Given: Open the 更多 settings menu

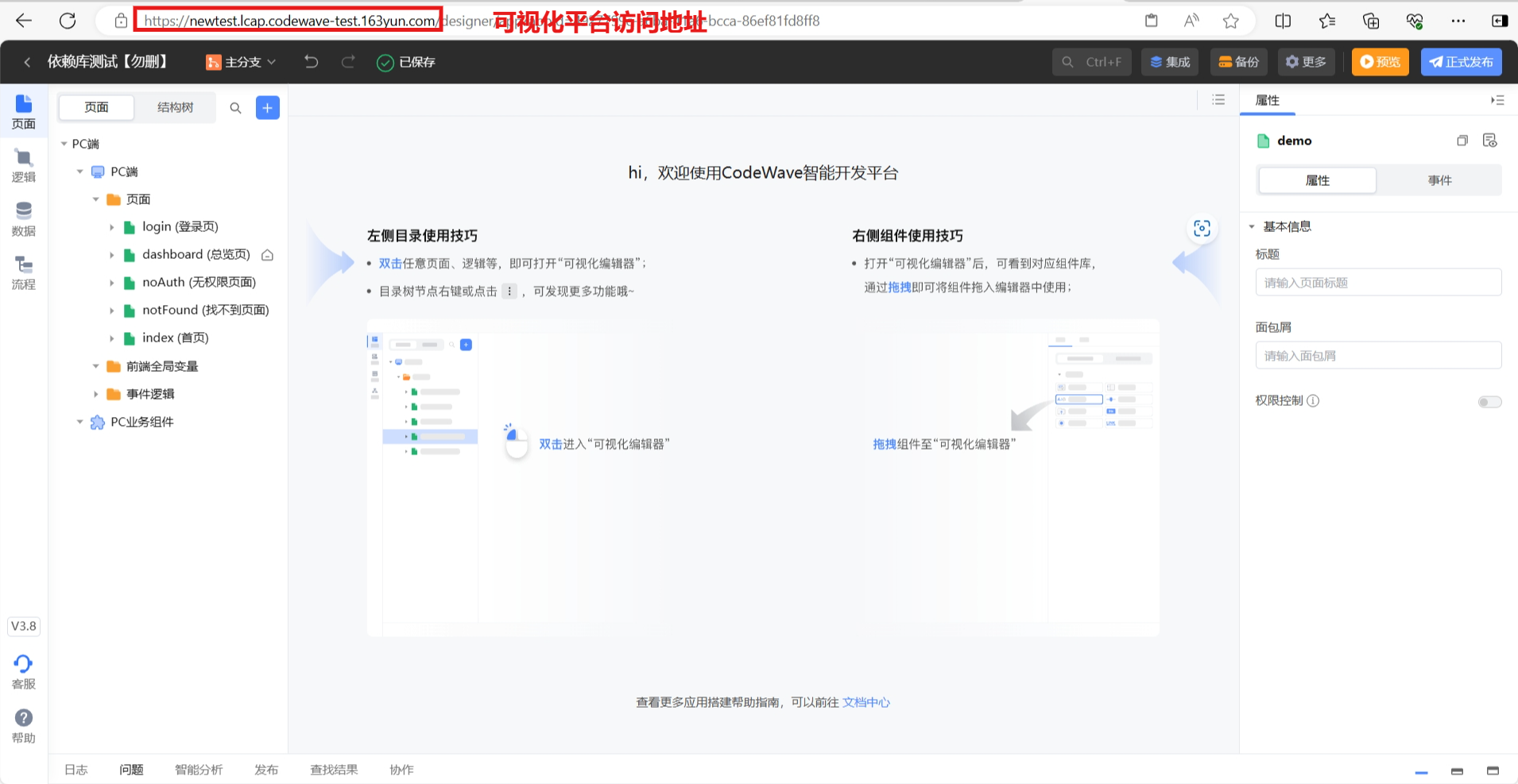Looking at the screenshot, I should click(x=1306, y=62).
